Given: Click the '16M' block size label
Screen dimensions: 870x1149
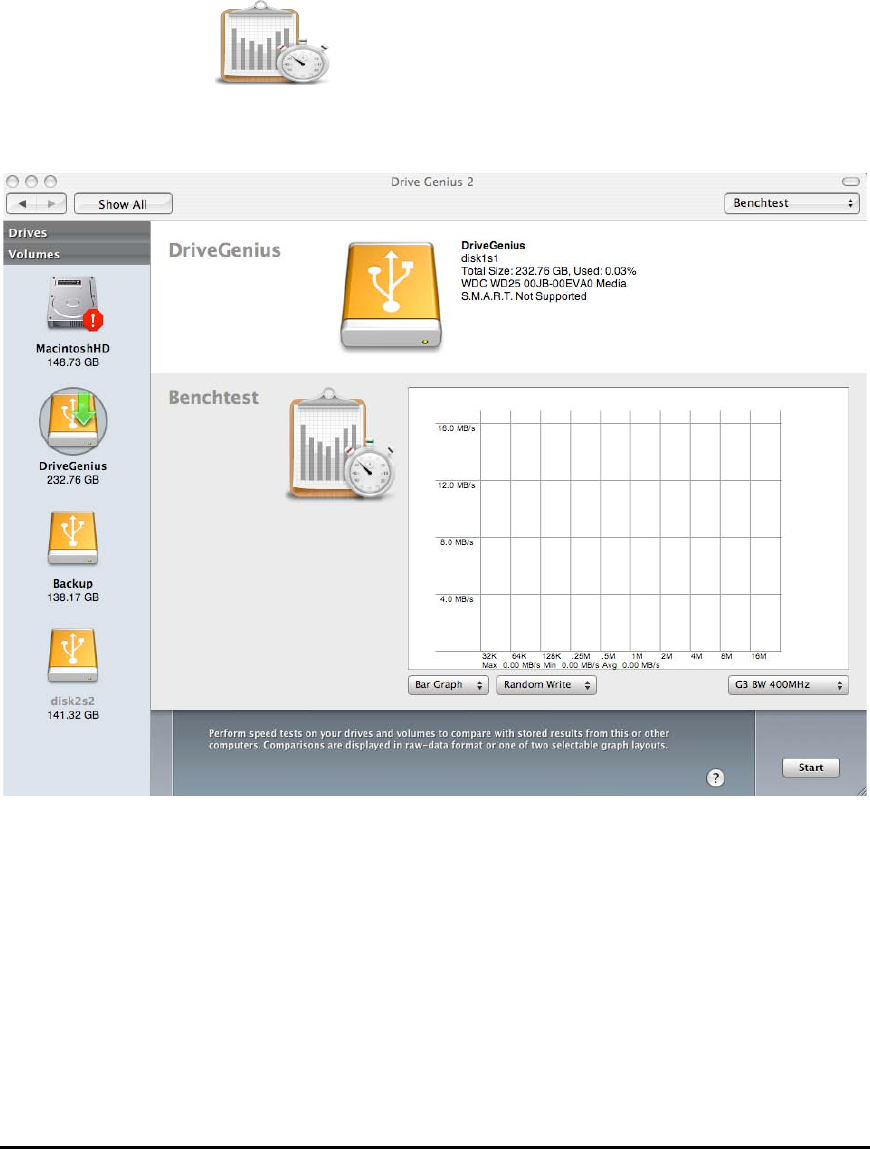Looking at the screenshot, I should [759, 657].
